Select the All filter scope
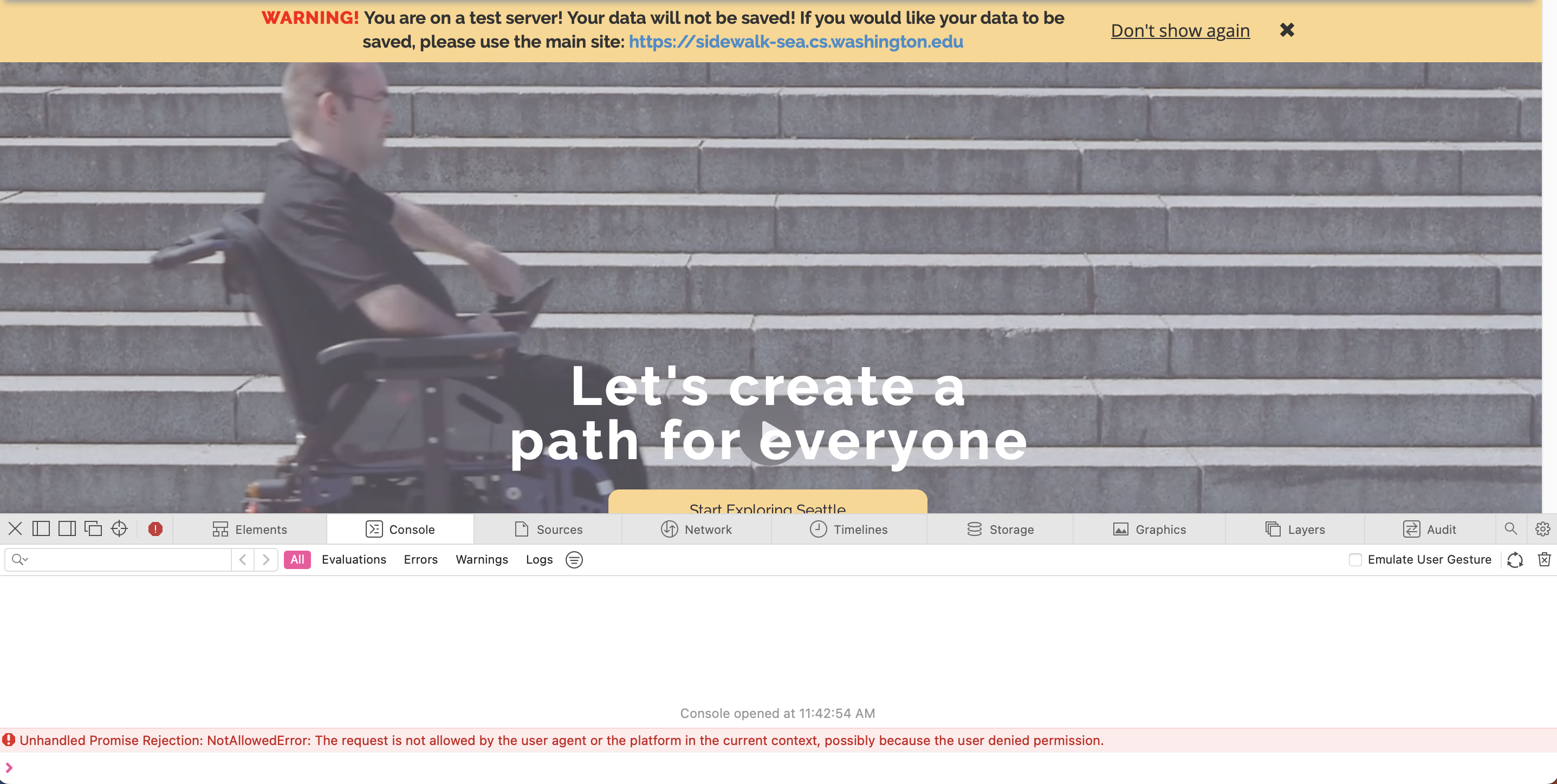 (x=297, y=560)
